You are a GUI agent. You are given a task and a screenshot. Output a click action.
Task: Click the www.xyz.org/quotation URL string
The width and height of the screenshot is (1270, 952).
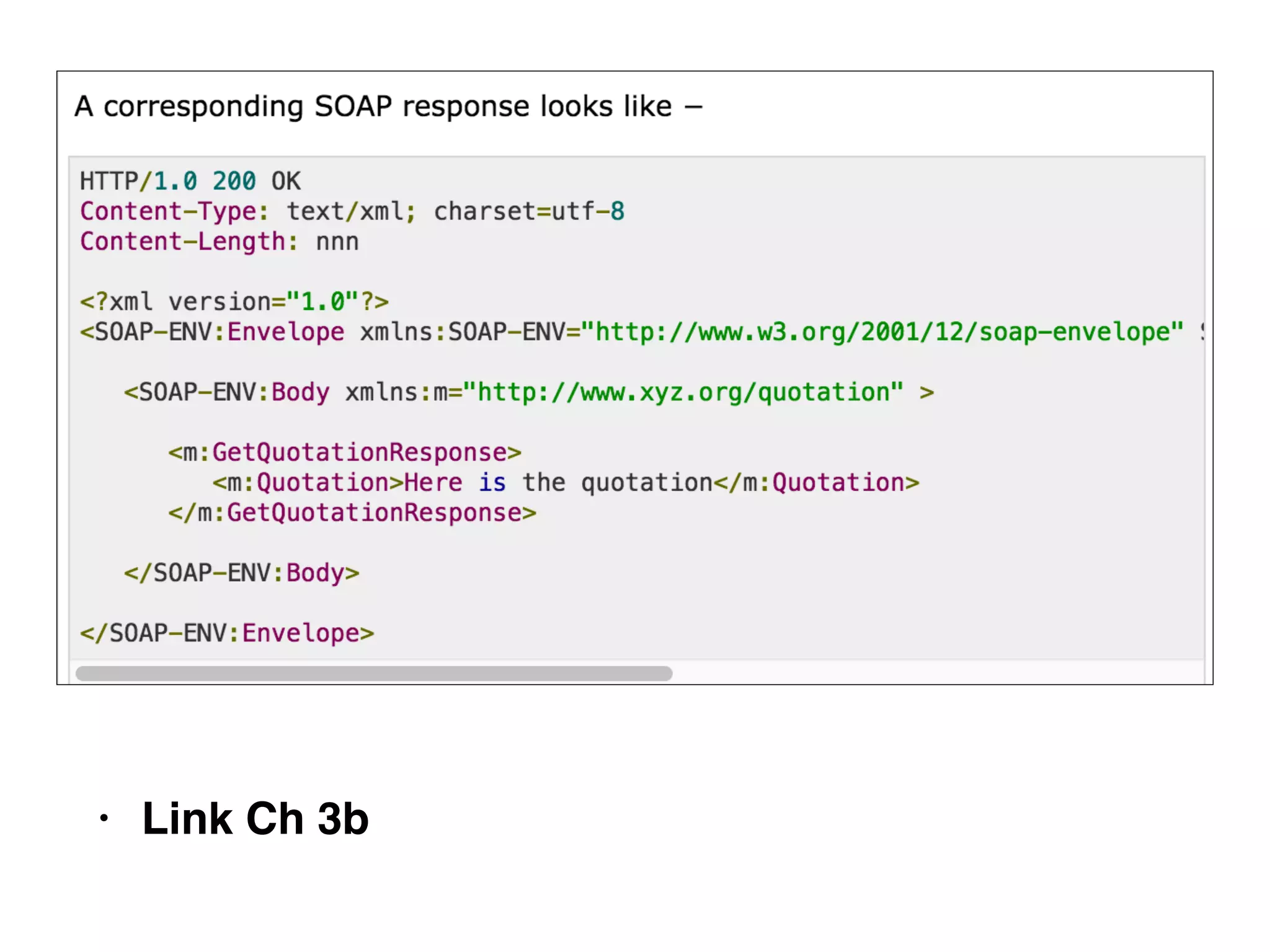pos(683,392)
